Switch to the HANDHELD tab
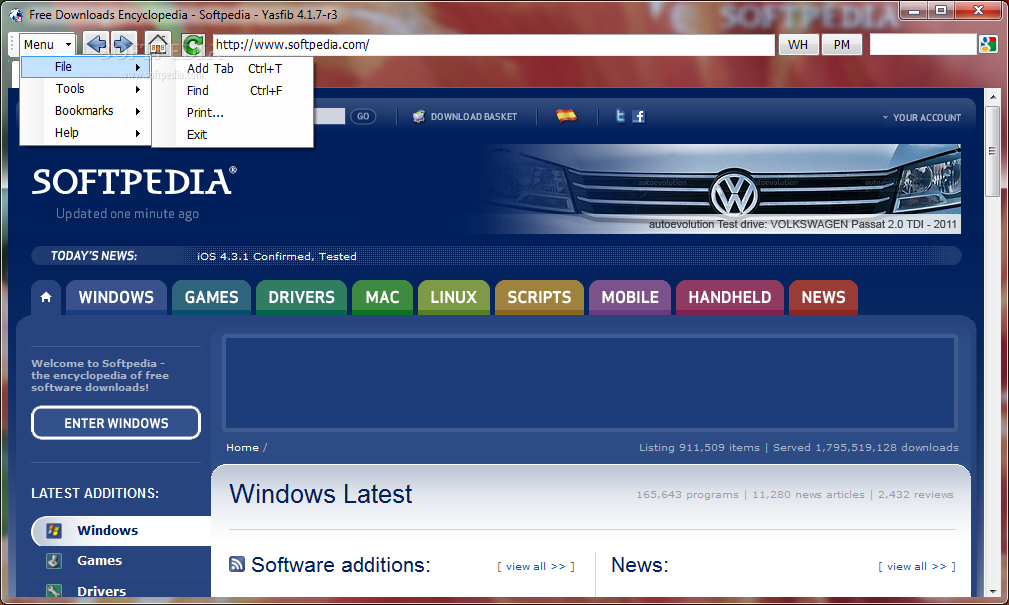Screen dimensions: 1009x605 click(x=730, y=297)
